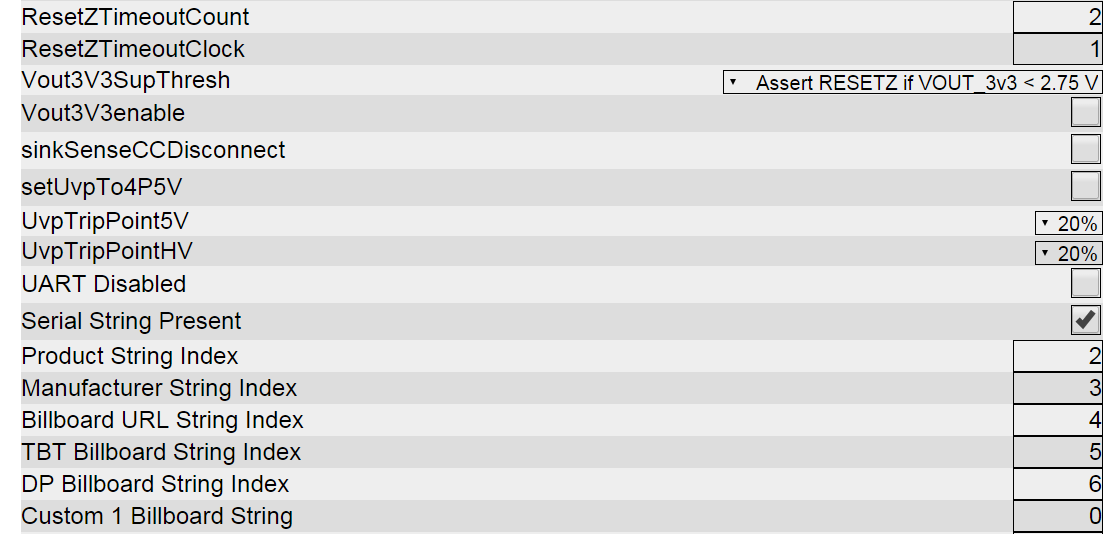The image size is (1107, 534).
Task: Click the Vout3V3SupThresh dropdown arrow
Action: pos(733,82)
